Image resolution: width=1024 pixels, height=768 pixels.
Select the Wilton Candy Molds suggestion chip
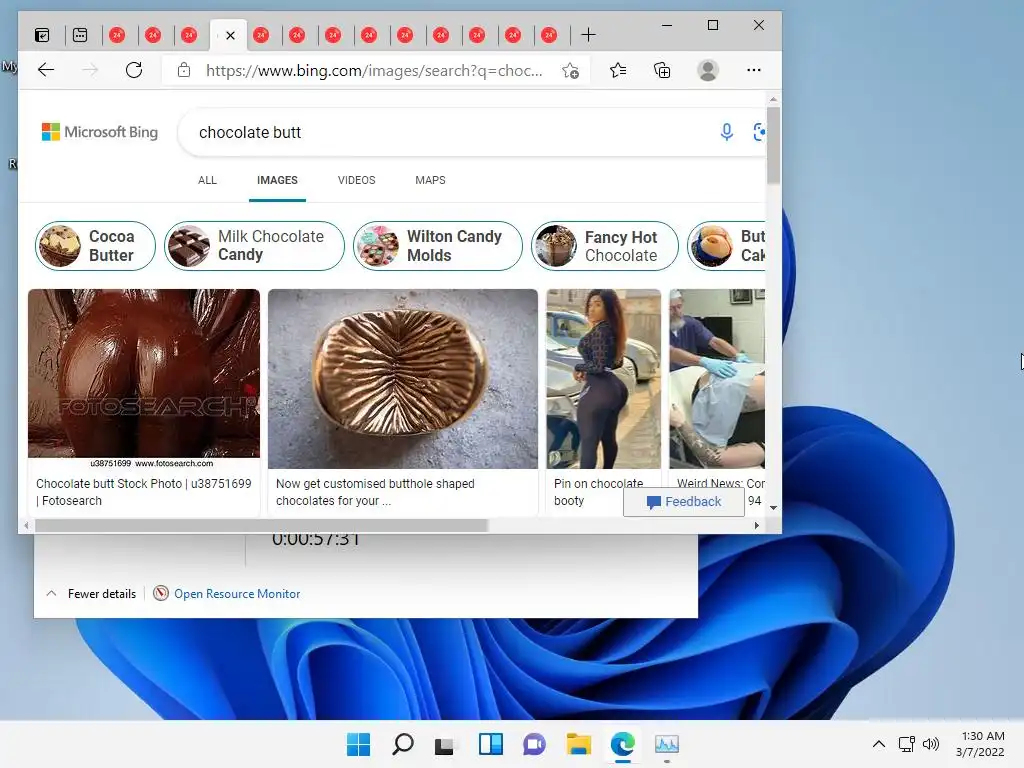(438, 246)
